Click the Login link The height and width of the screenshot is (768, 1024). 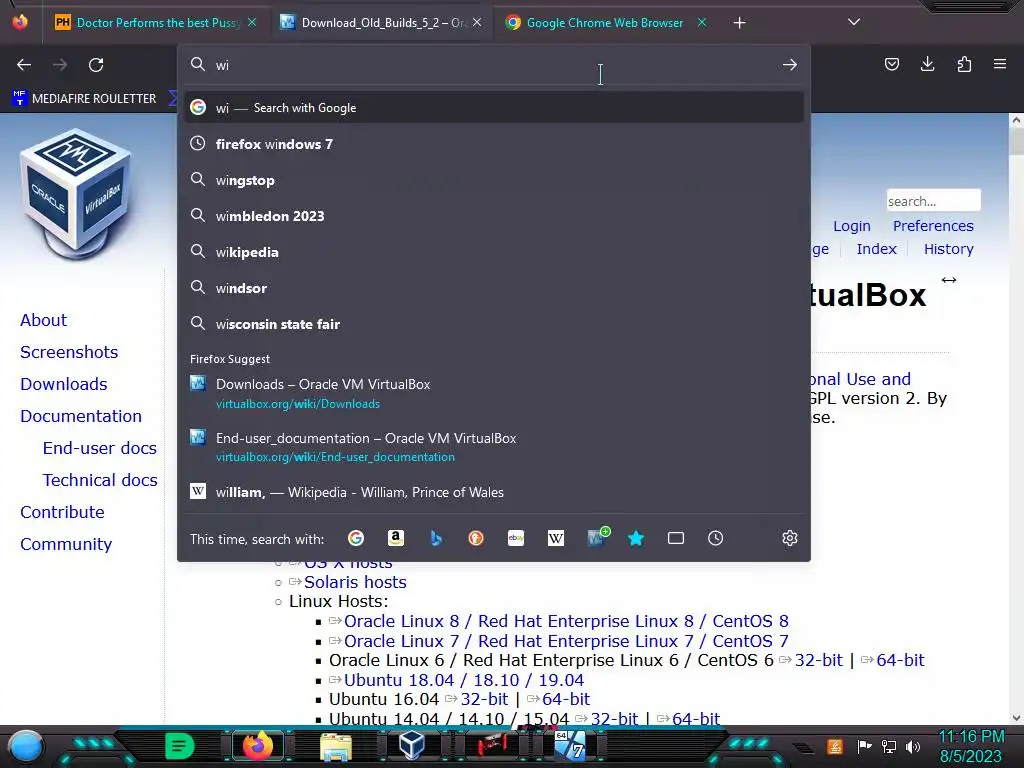[x=852, y=226]
